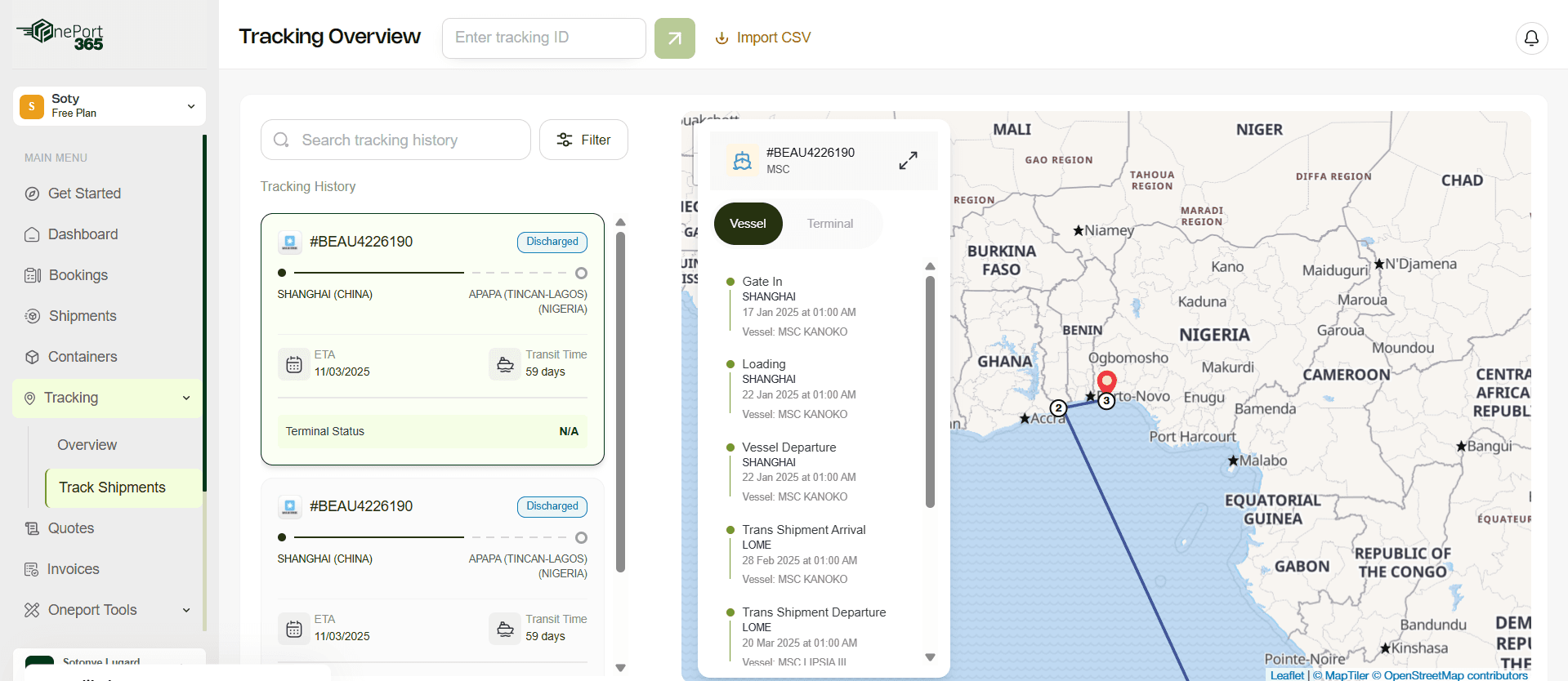The width and height of the screenshot is (1568, 681).
Task: Expand the Oneport Tools chevron
Action: 186,610
